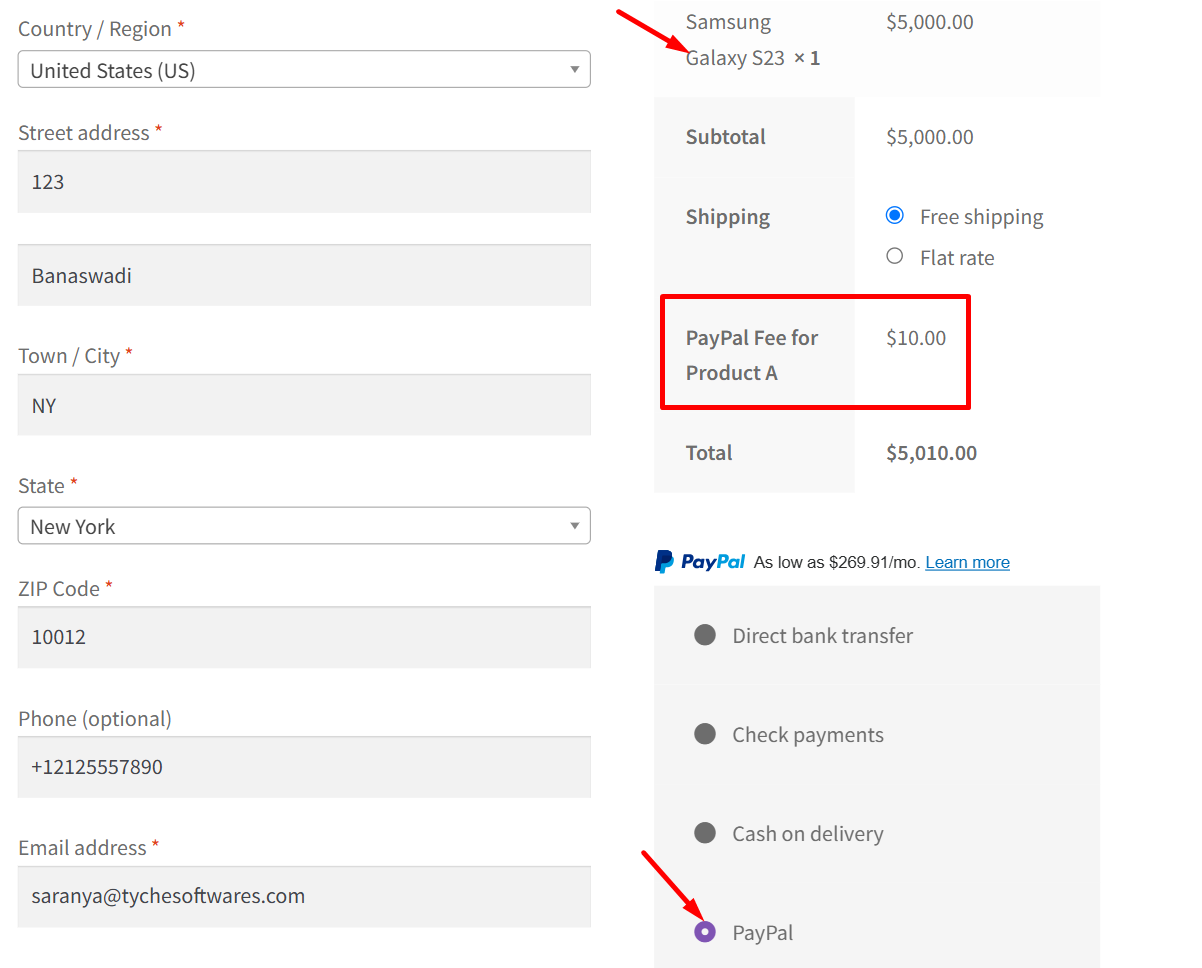
Task: Choose Flat rate shipping
Action: [895, 257]
